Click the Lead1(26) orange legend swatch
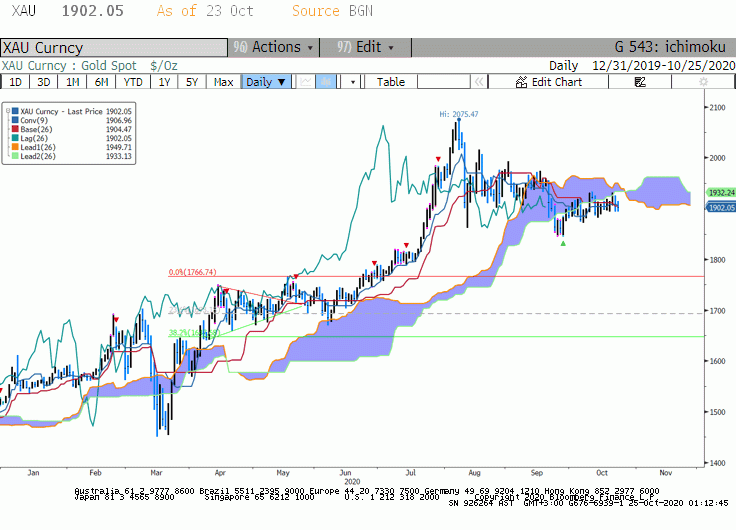The image size is (736, 530). 15,147
